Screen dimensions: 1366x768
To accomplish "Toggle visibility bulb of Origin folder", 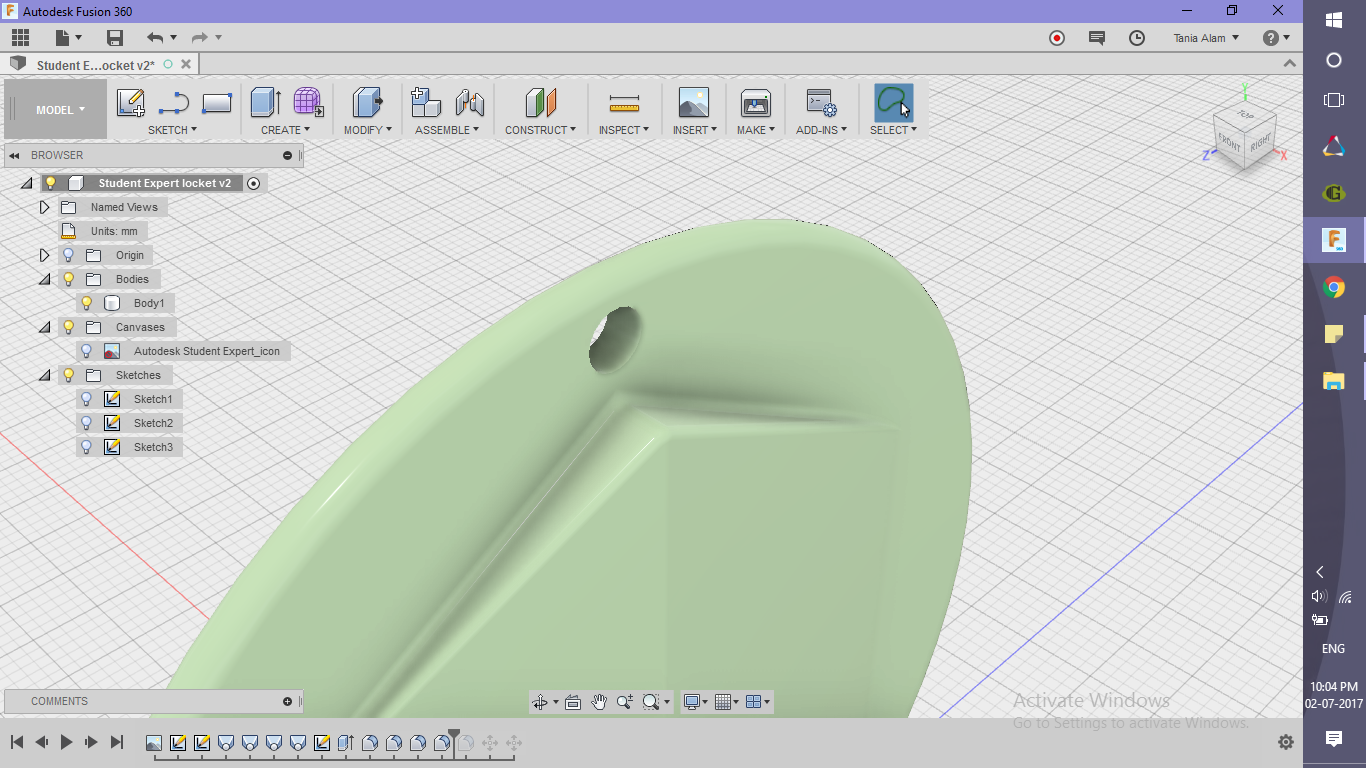I will point(69,255).
